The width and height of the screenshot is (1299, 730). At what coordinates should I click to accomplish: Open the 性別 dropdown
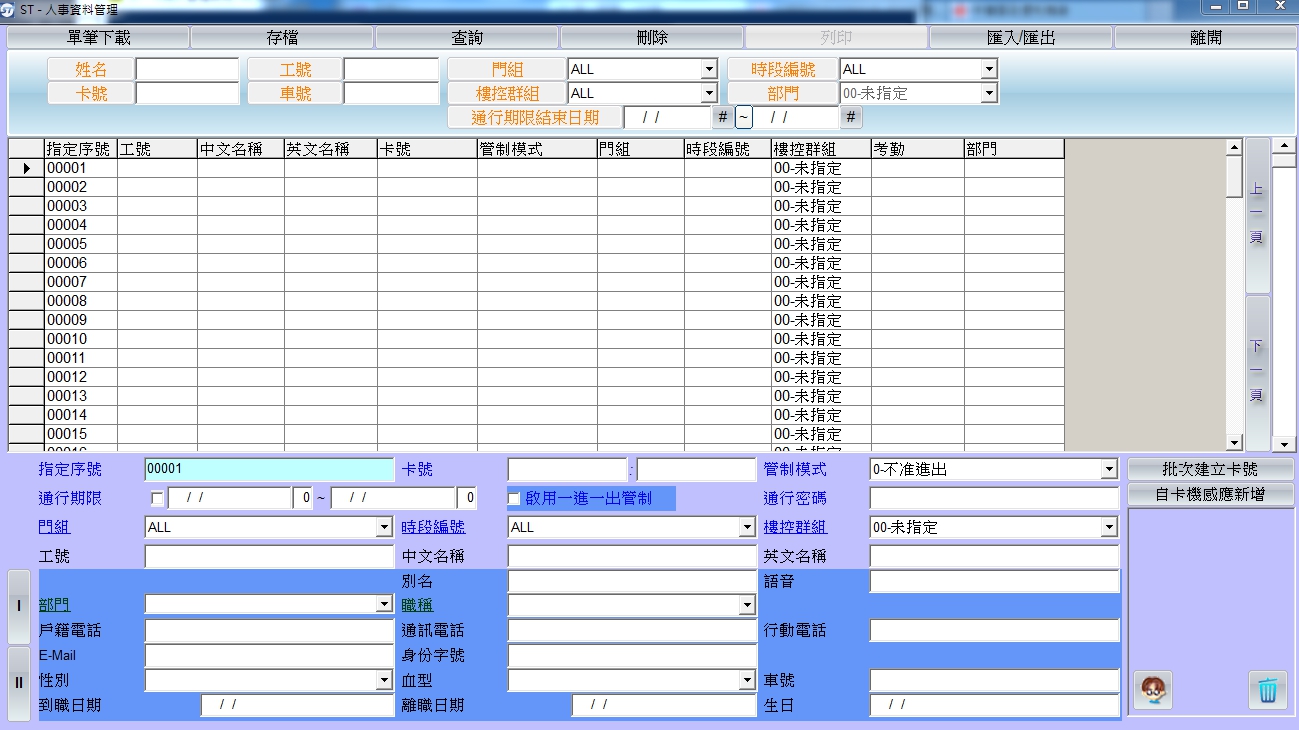(x=384, y=681)
